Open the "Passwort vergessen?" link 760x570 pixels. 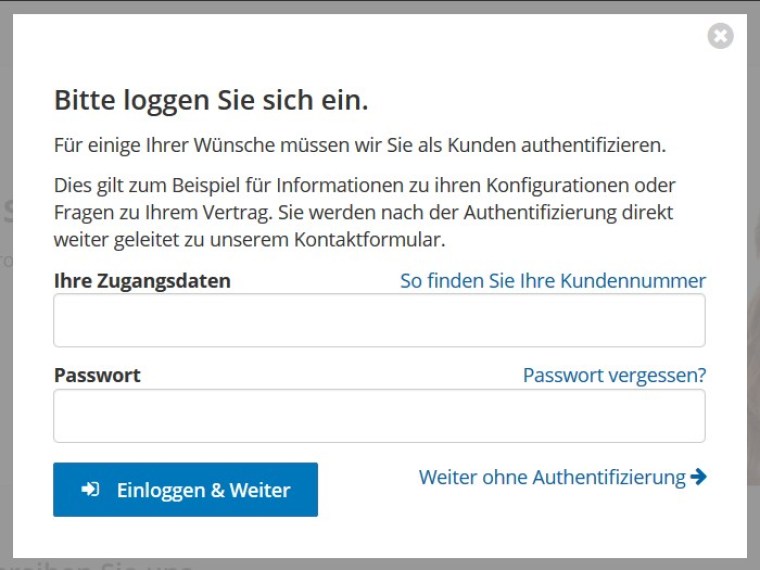(614, 375)
